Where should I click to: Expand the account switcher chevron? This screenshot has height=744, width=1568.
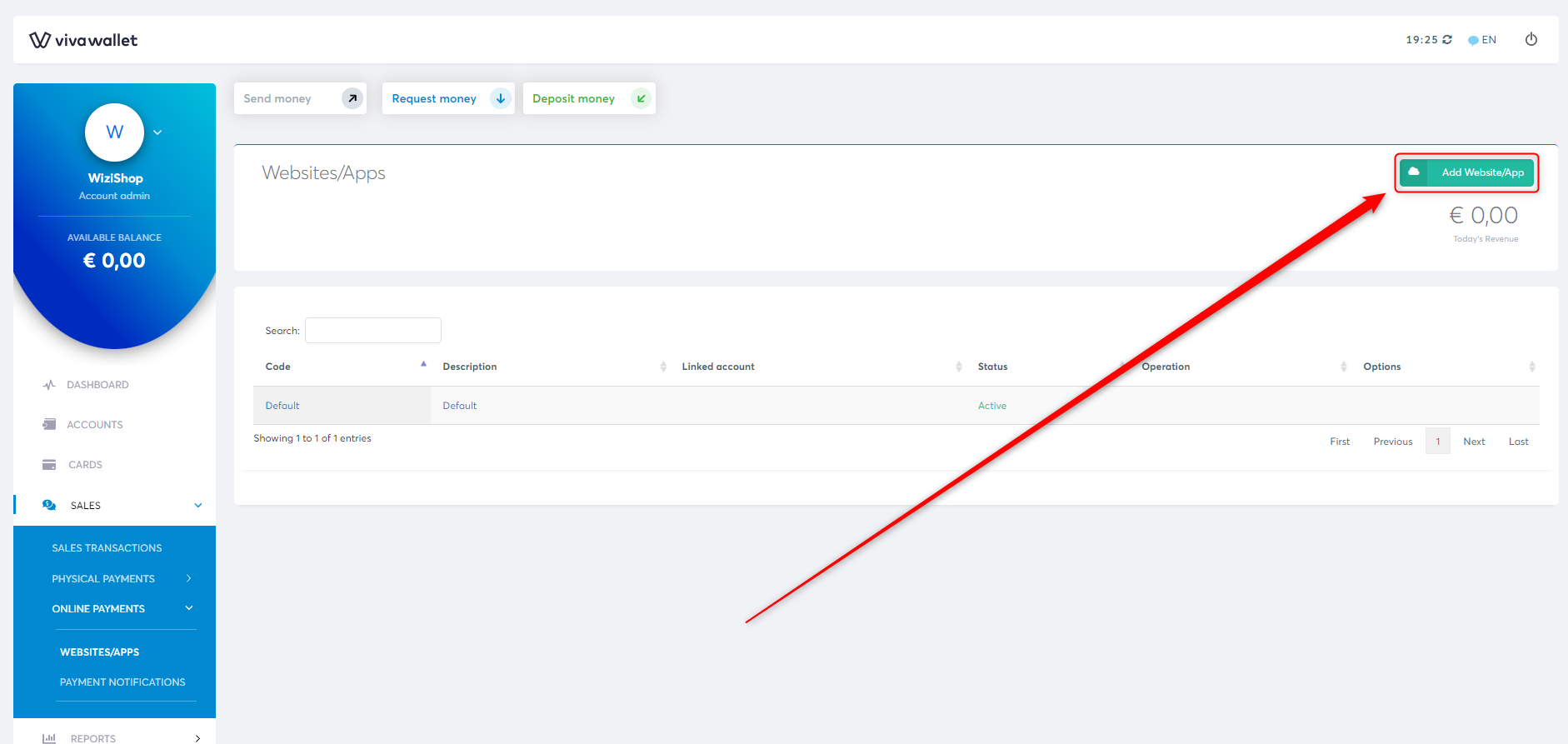tap(157, 132)
